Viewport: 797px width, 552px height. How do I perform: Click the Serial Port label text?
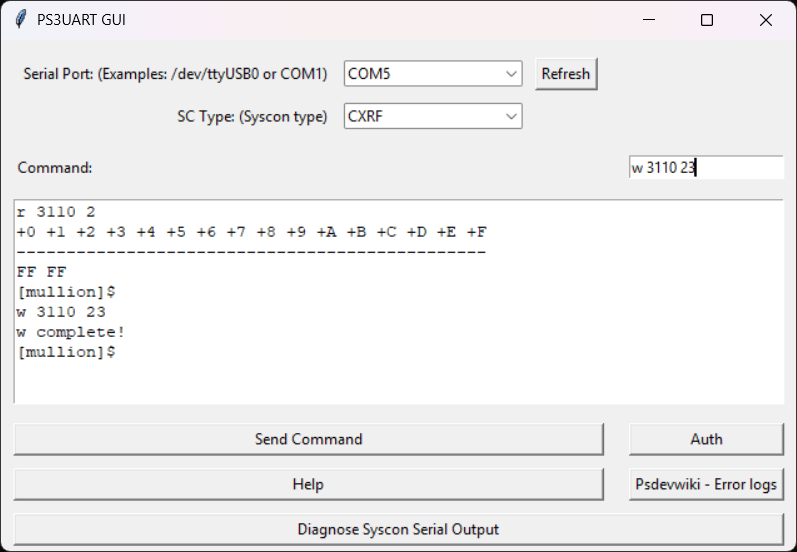click(175, 74)
